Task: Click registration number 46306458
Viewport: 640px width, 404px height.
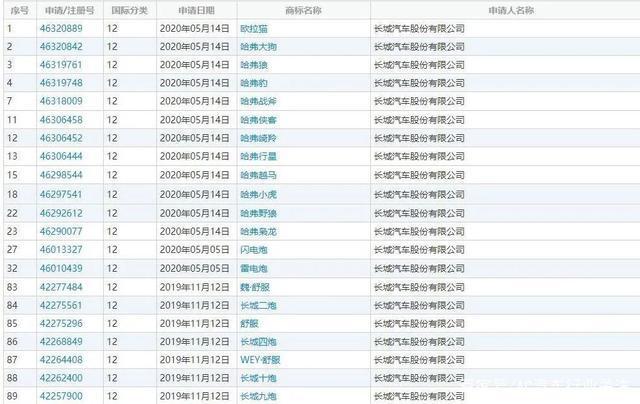Action: pyautogui.click(x=60, y=120)
